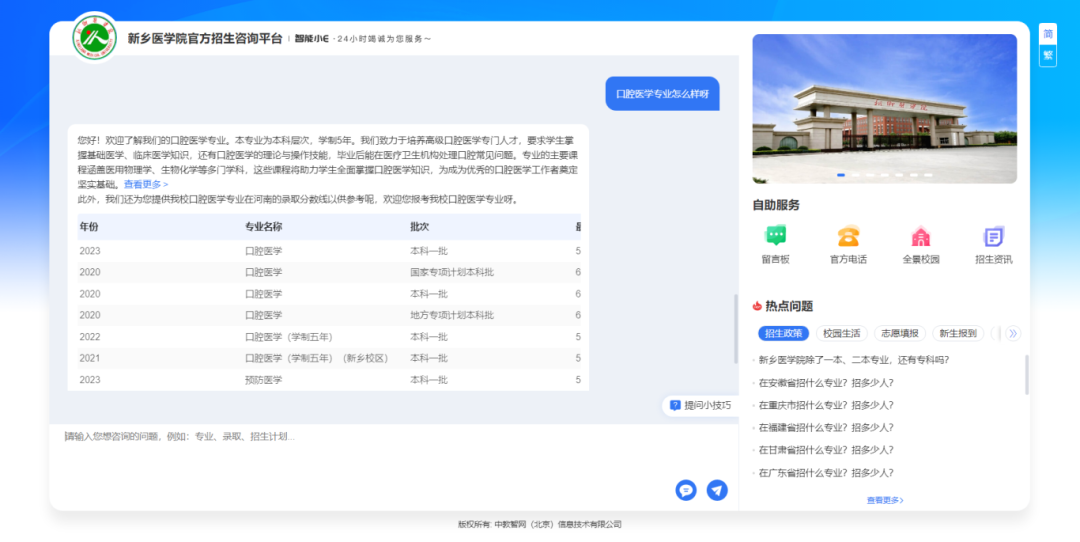Click the 预防医学 cell
This screenshot has height=542, width=1080.
click(264, 379)
